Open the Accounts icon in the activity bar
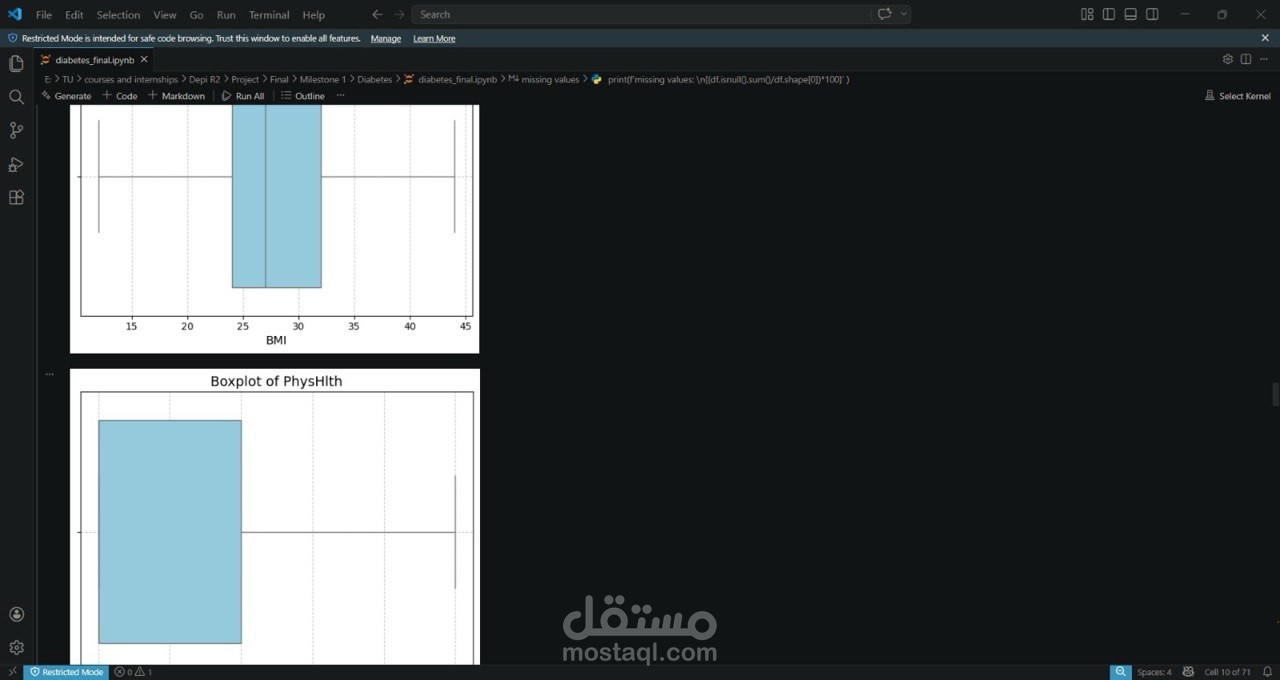Viewport: 1280px width, 680px height. (15, 613)
